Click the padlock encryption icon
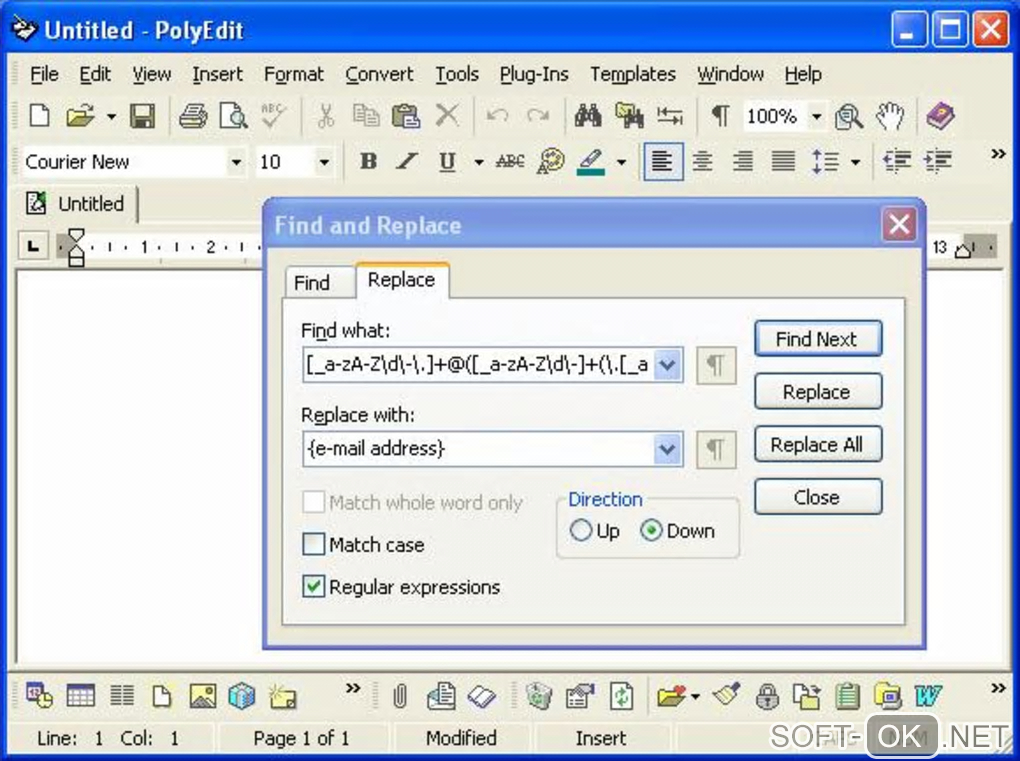The image size is (1020, 761). (x=768, y=697)
